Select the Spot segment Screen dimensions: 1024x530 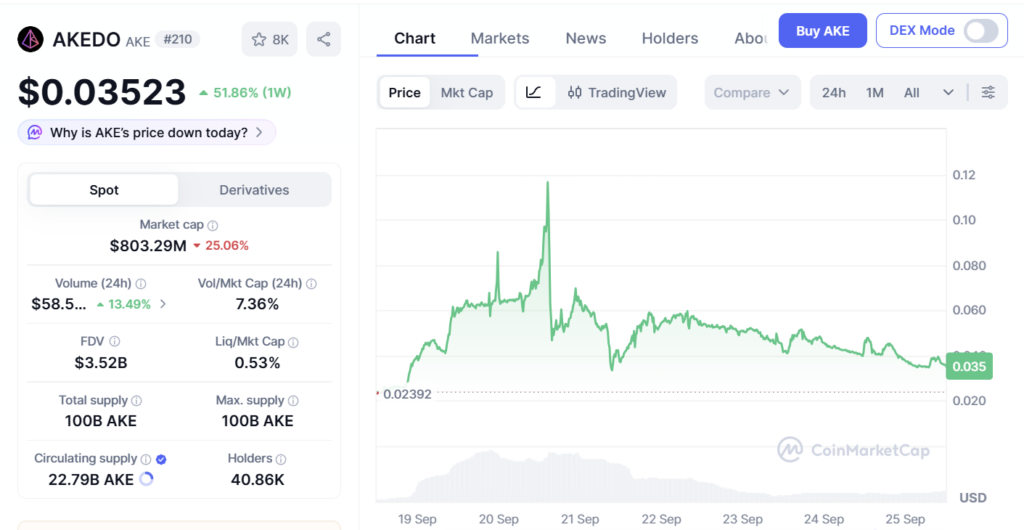tap(104, 190)
